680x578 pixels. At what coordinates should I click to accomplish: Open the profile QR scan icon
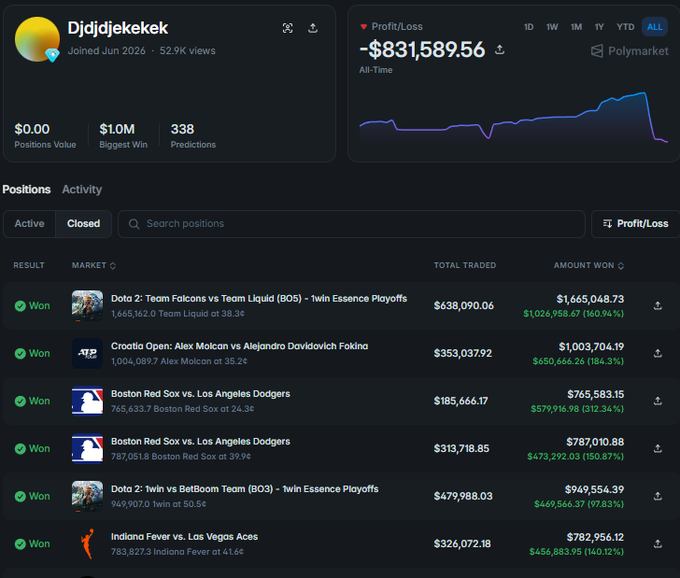pyautogui.click(x=288, y=28)
